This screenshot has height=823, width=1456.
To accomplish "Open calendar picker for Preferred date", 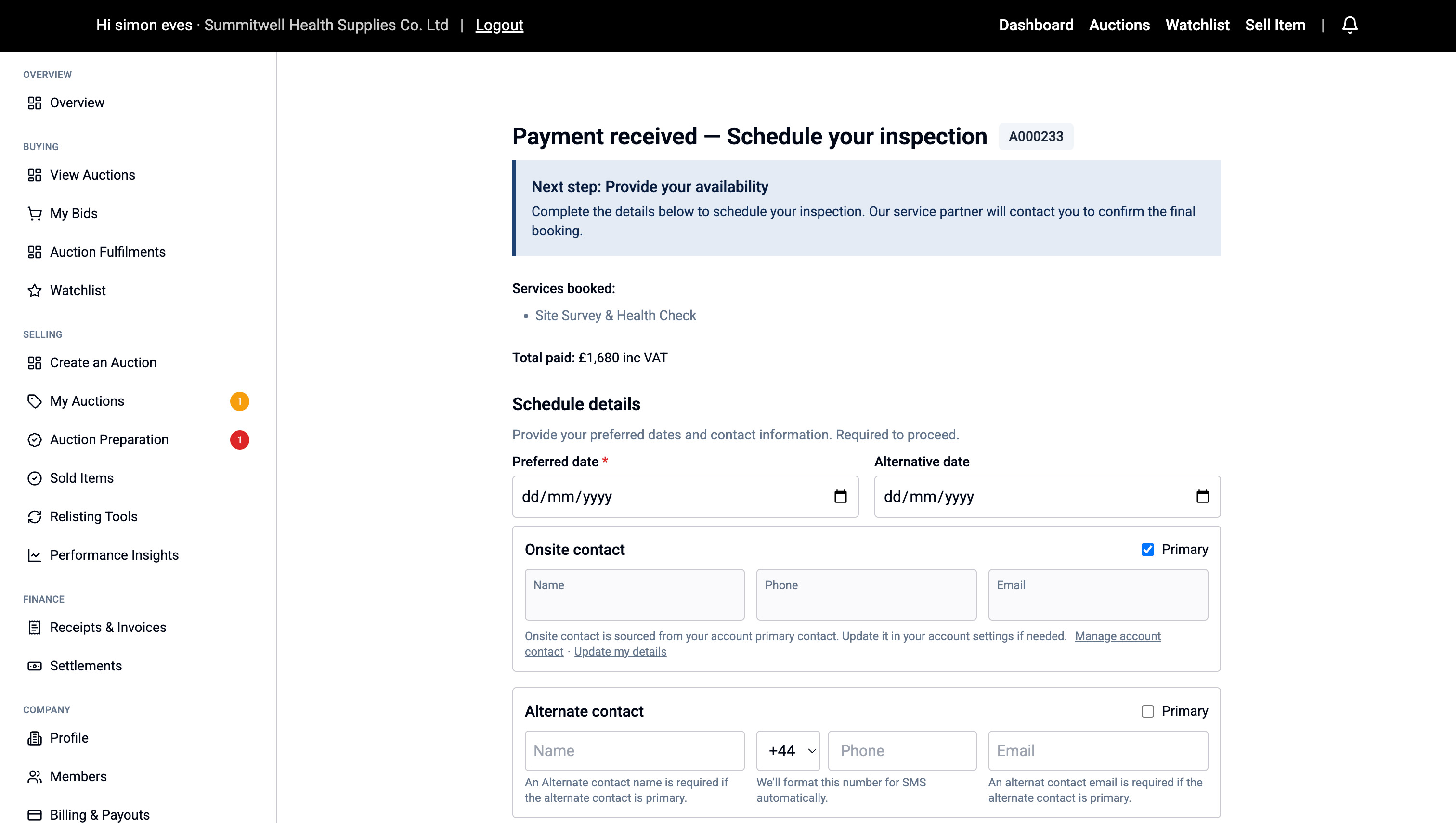I will (840, 496).
